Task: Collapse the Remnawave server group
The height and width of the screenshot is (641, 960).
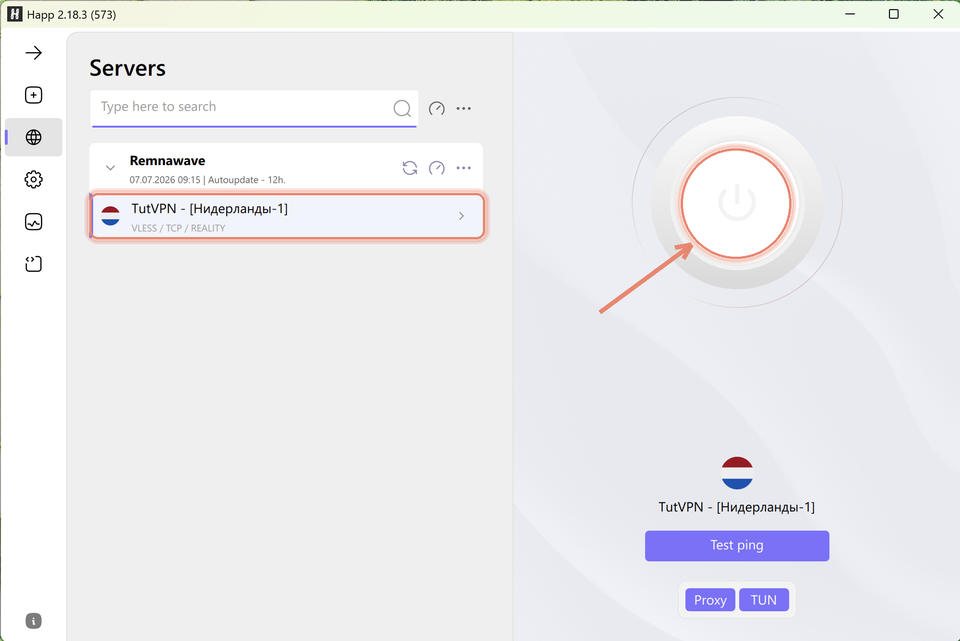Action: [110, 168]
